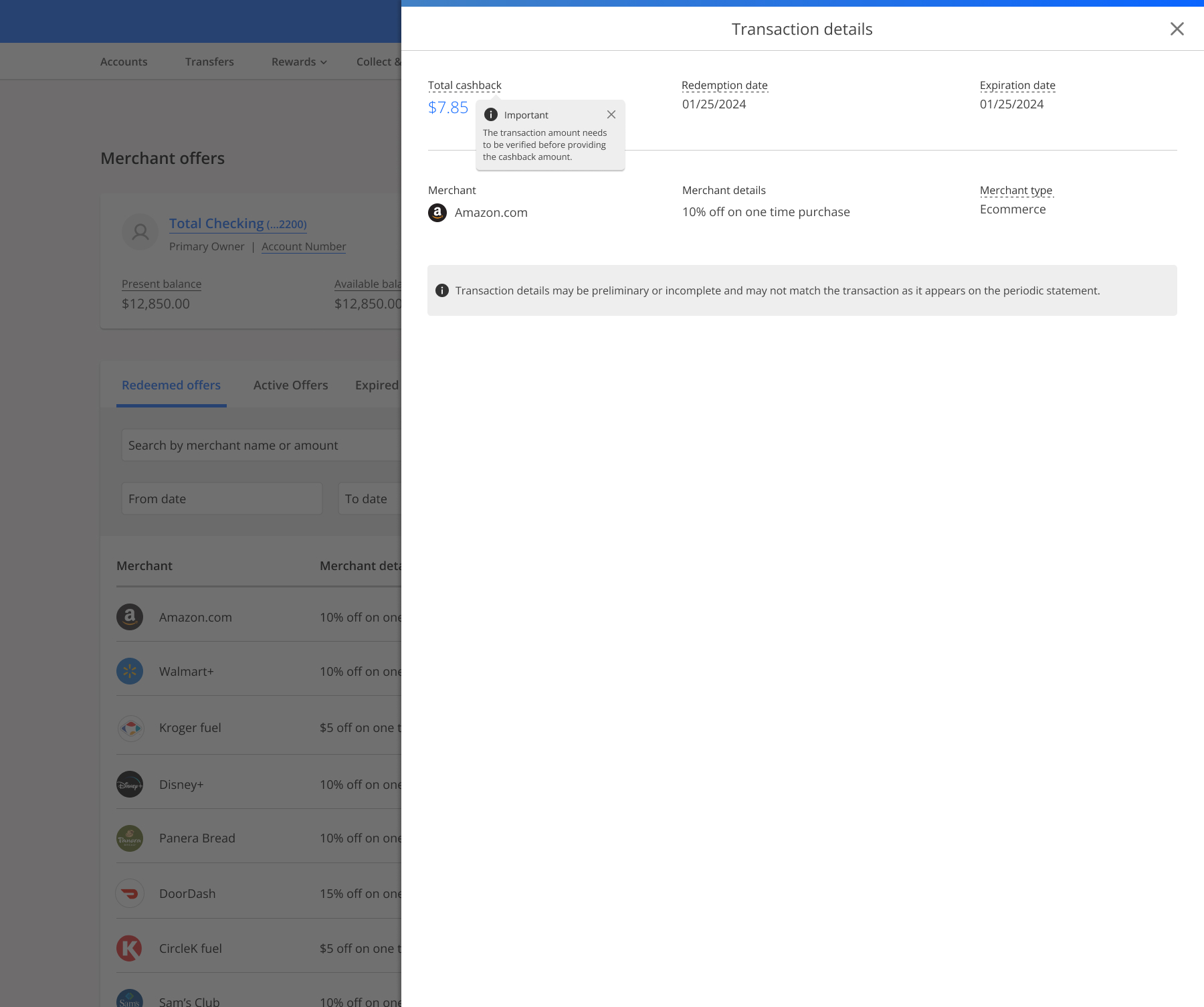Click the info icon in preliminary notice banner
This screenshot has height=1007, width=1204.
click(442, 290)
